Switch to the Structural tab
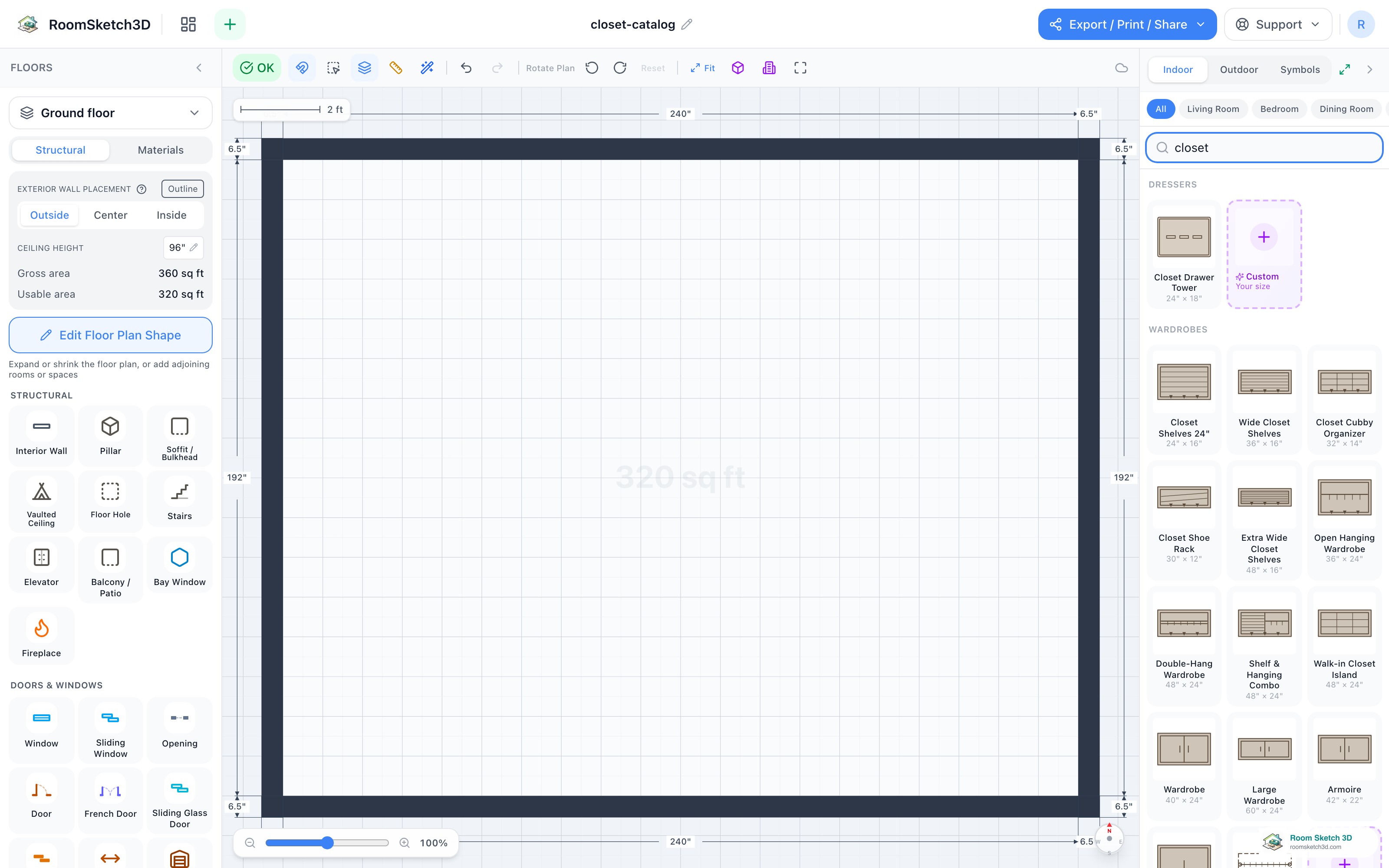The image size is (1389, 868). click(x=60, y=150)
